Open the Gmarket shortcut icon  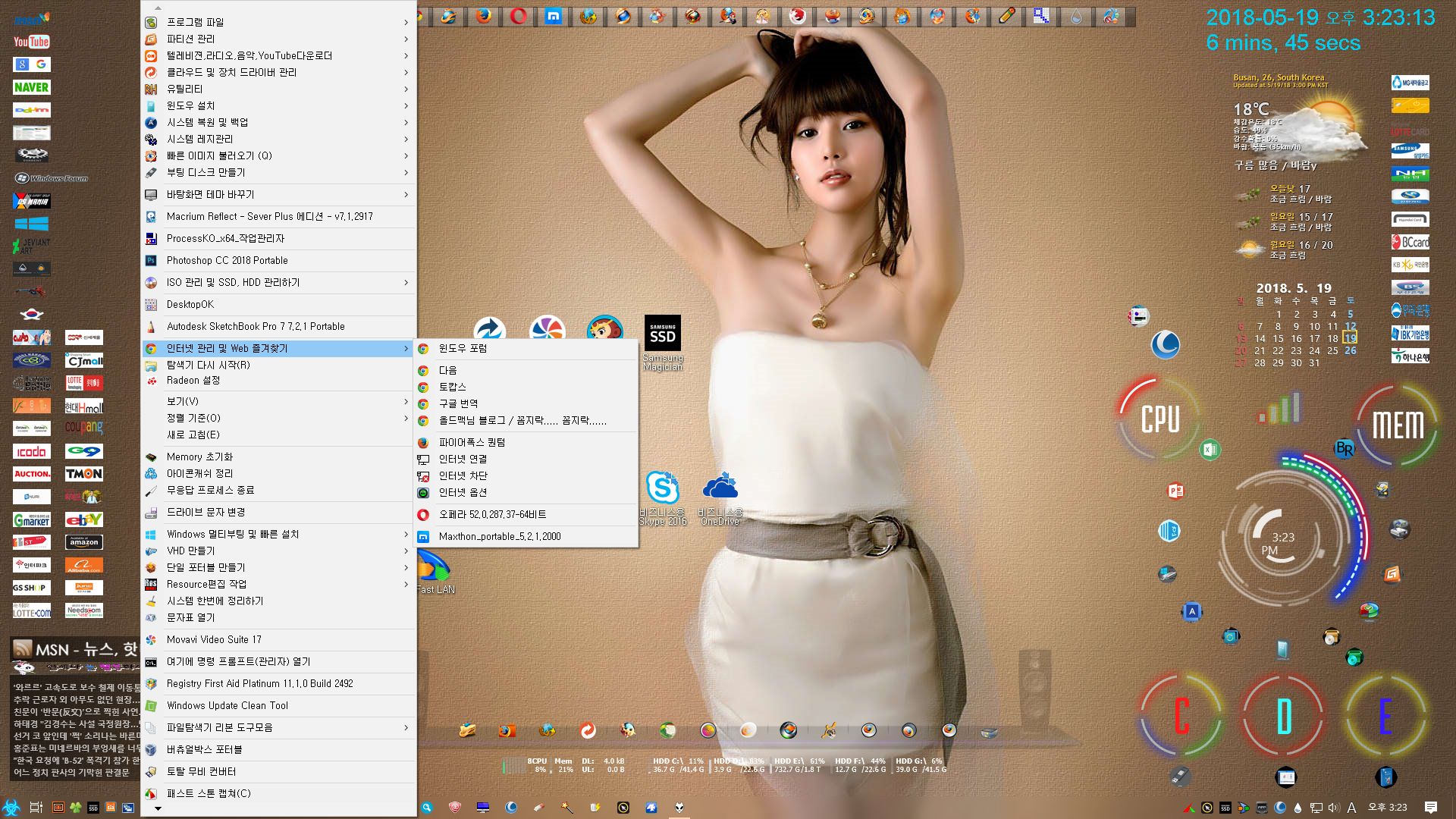coord(31,519)
